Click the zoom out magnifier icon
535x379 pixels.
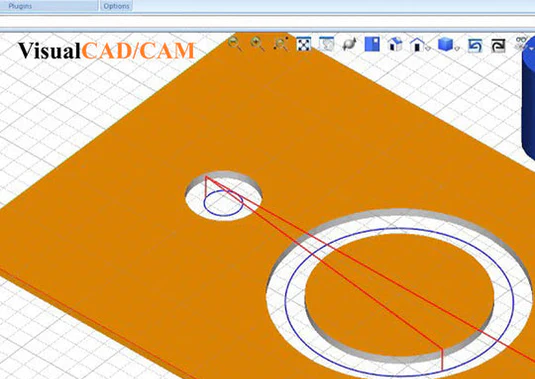click(235, 44)
